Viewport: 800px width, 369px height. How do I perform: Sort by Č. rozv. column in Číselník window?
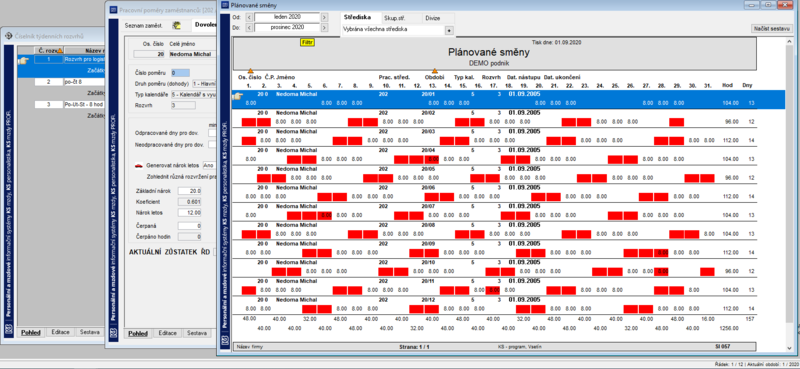coord(49,50)
